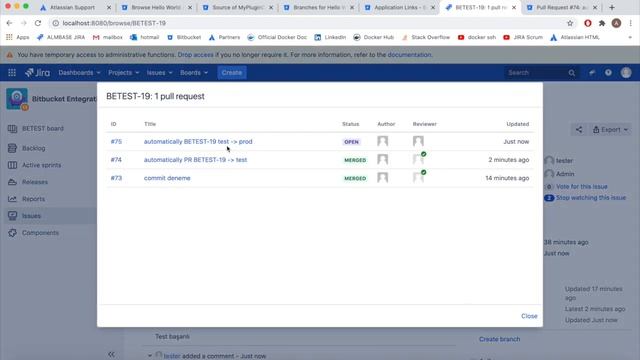This screenshot has height=360, width=640.
Task: Click the Drop access link in banner
Action: [x=195, y=55]
